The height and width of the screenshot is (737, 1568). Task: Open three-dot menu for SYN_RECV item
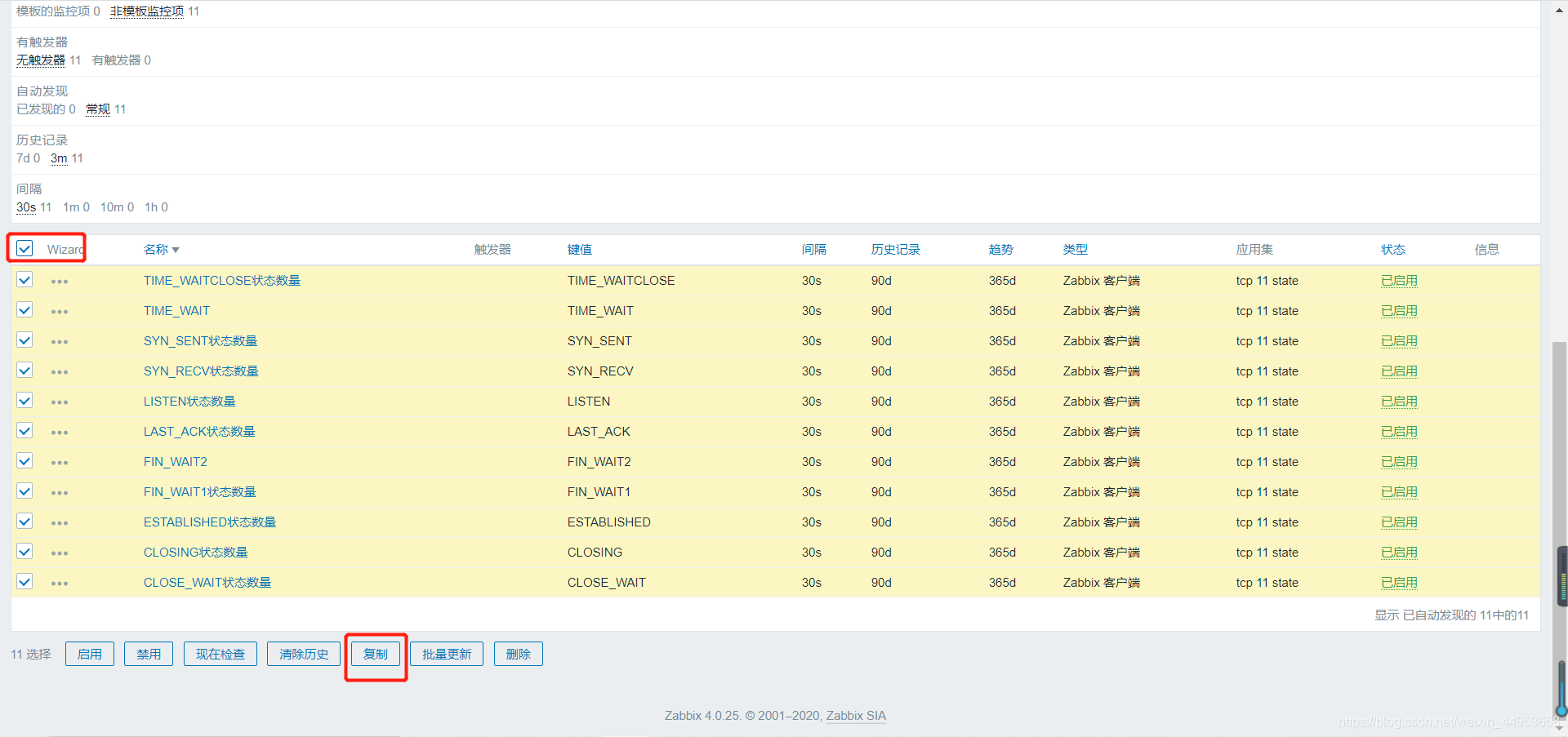(x=60, y=372)
